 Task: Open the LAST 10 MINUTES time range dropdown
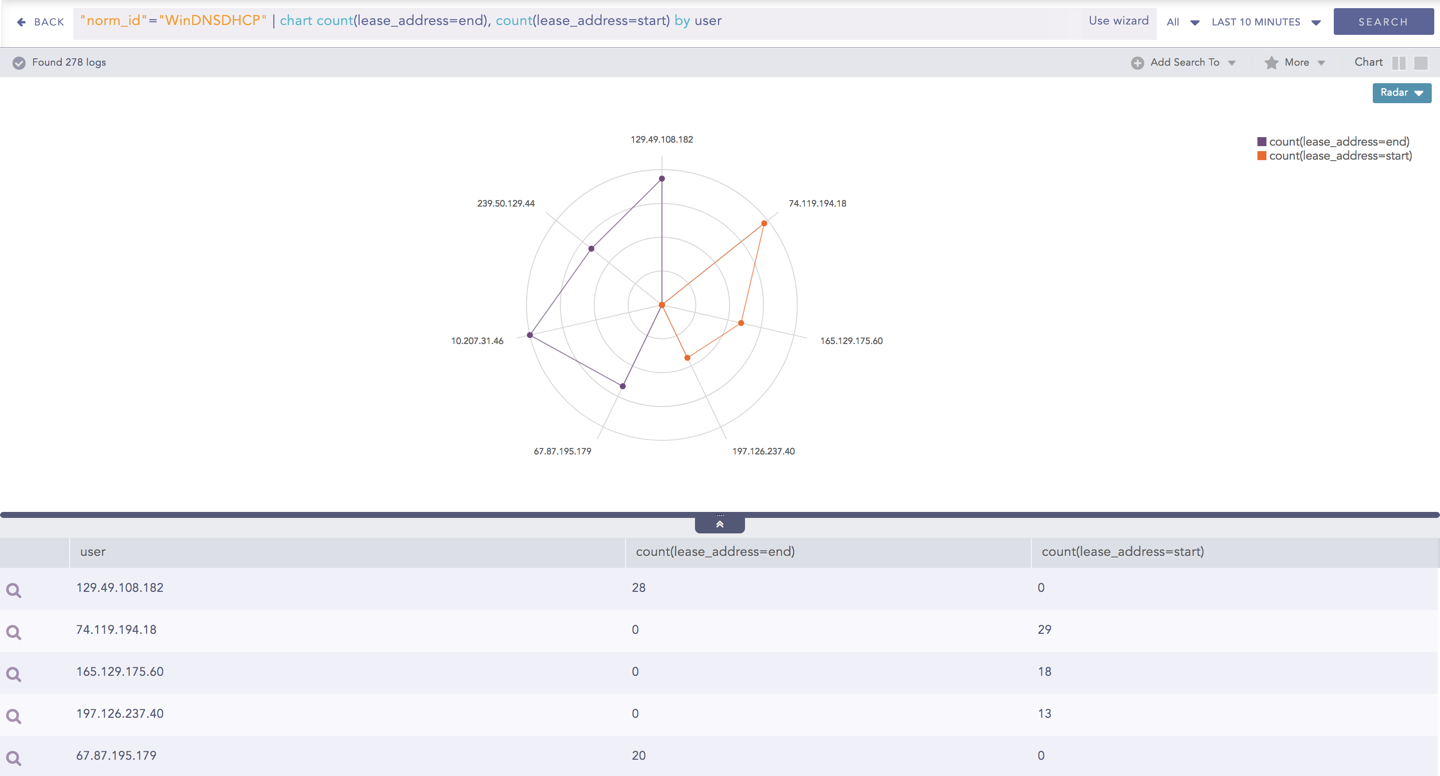tap(1265, 22)
